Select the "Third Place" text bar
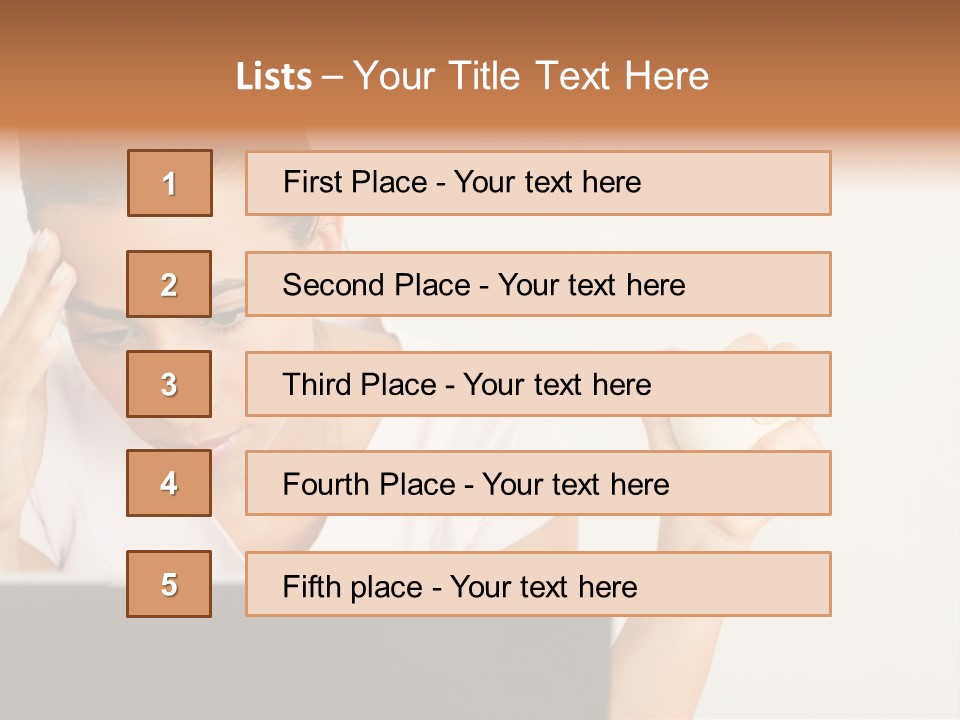 pyautogui.click(x=538, y=384)
